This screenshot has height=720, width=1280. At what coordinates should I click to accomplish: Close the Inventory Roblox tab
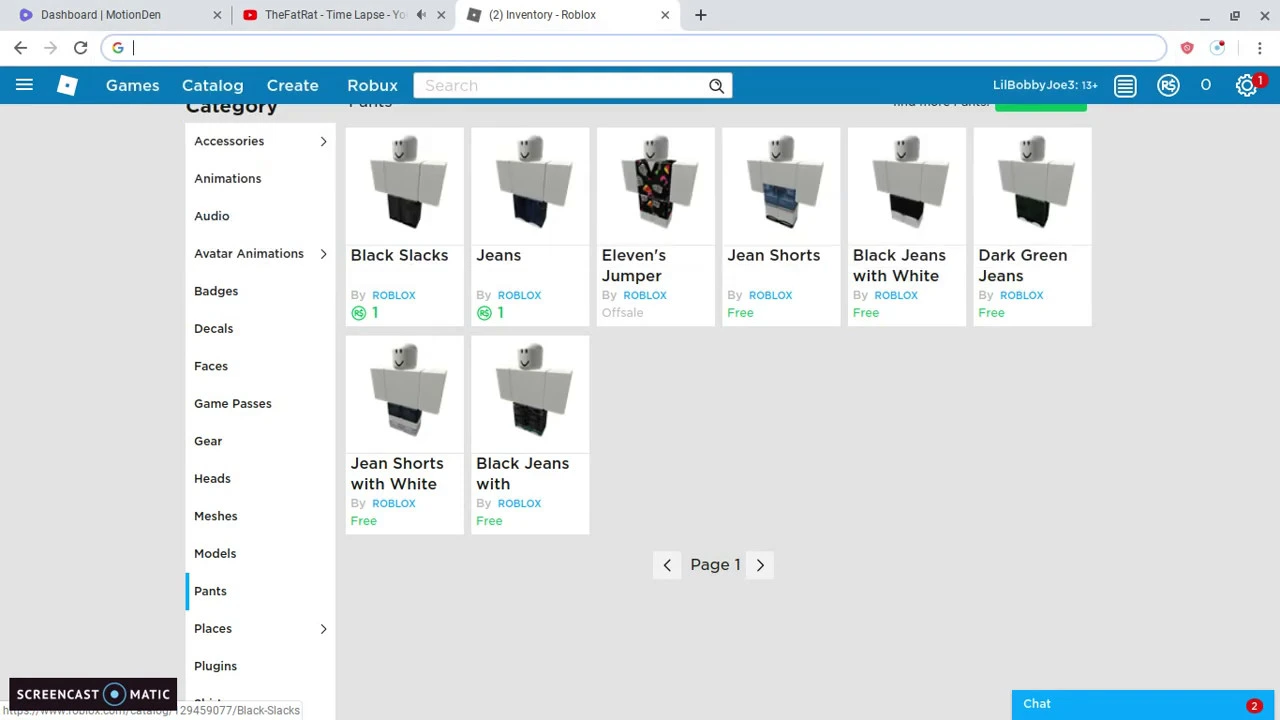coord(665,15)
